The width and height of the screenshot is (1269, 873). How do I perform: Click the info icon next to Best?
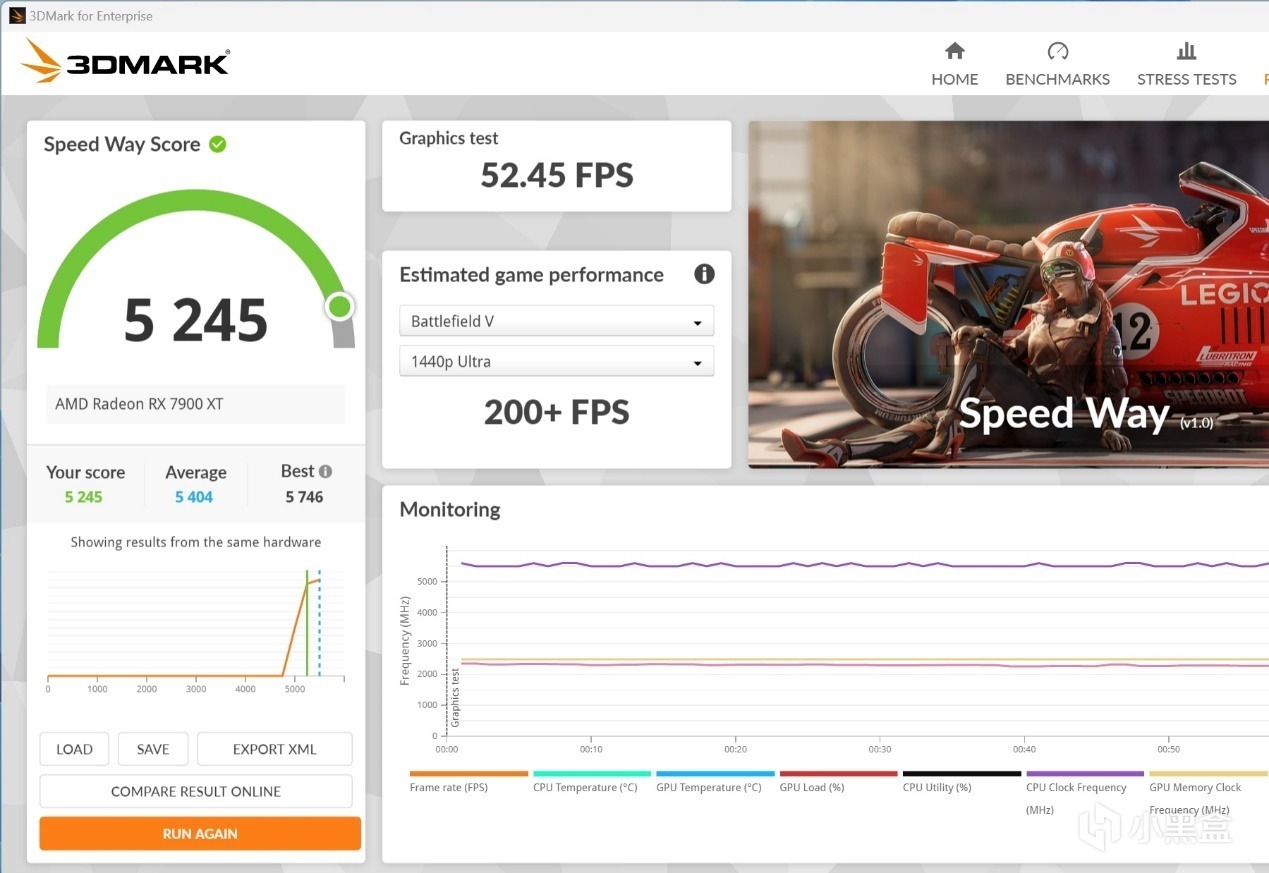pos(325,471)
